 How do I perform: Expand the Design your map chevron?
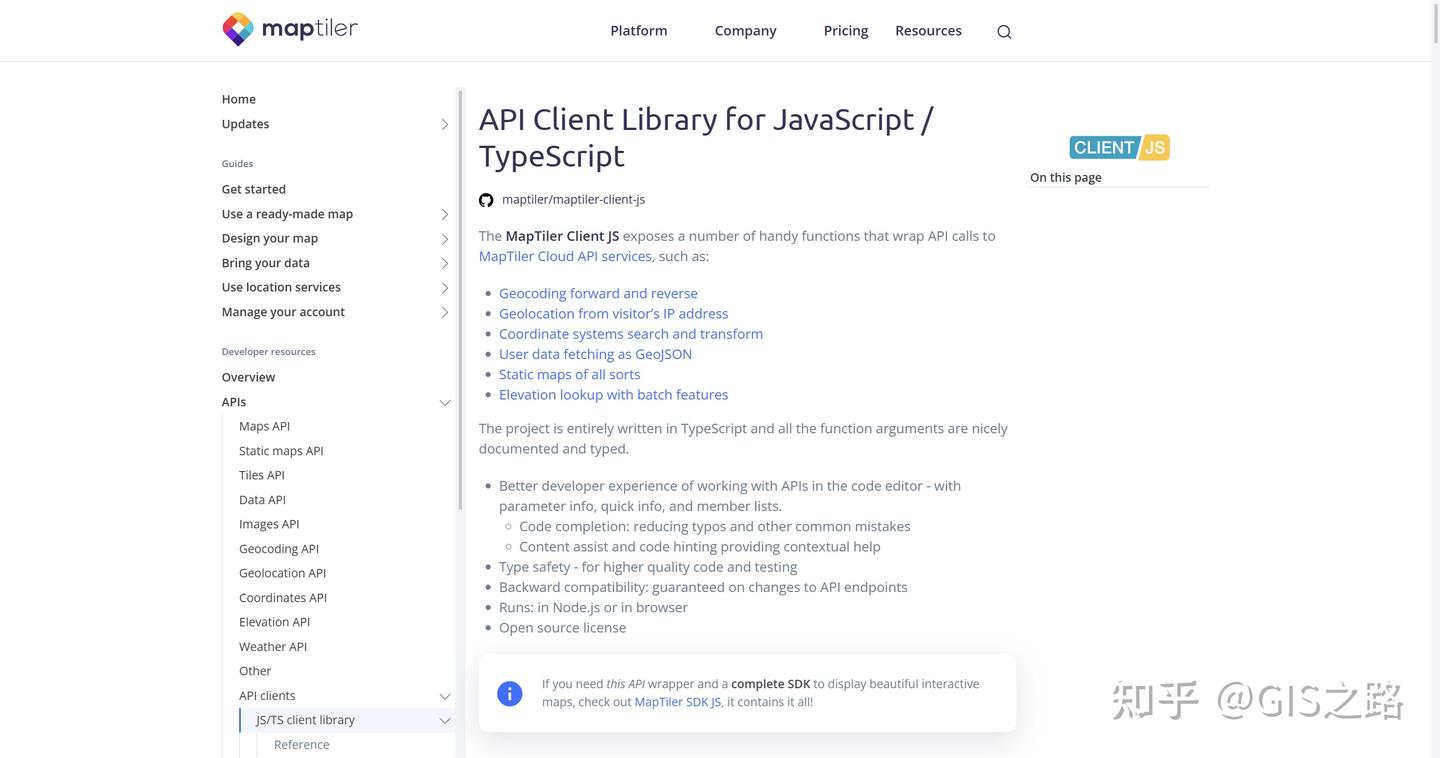(x=445, y=239)
